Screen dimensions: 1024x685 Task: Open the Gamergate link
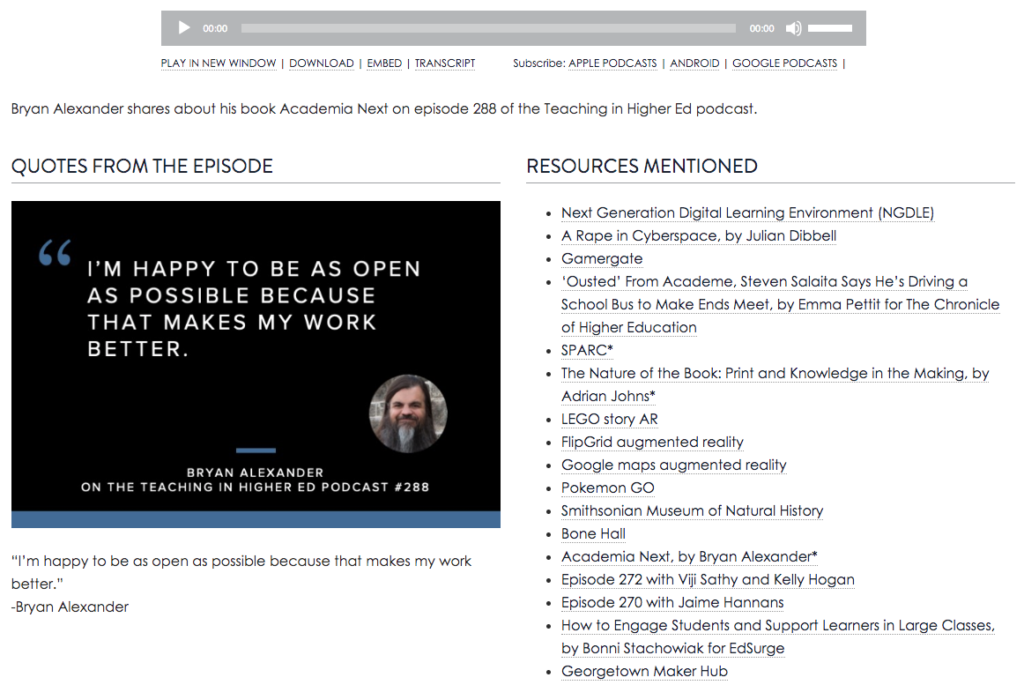[601, 259]
